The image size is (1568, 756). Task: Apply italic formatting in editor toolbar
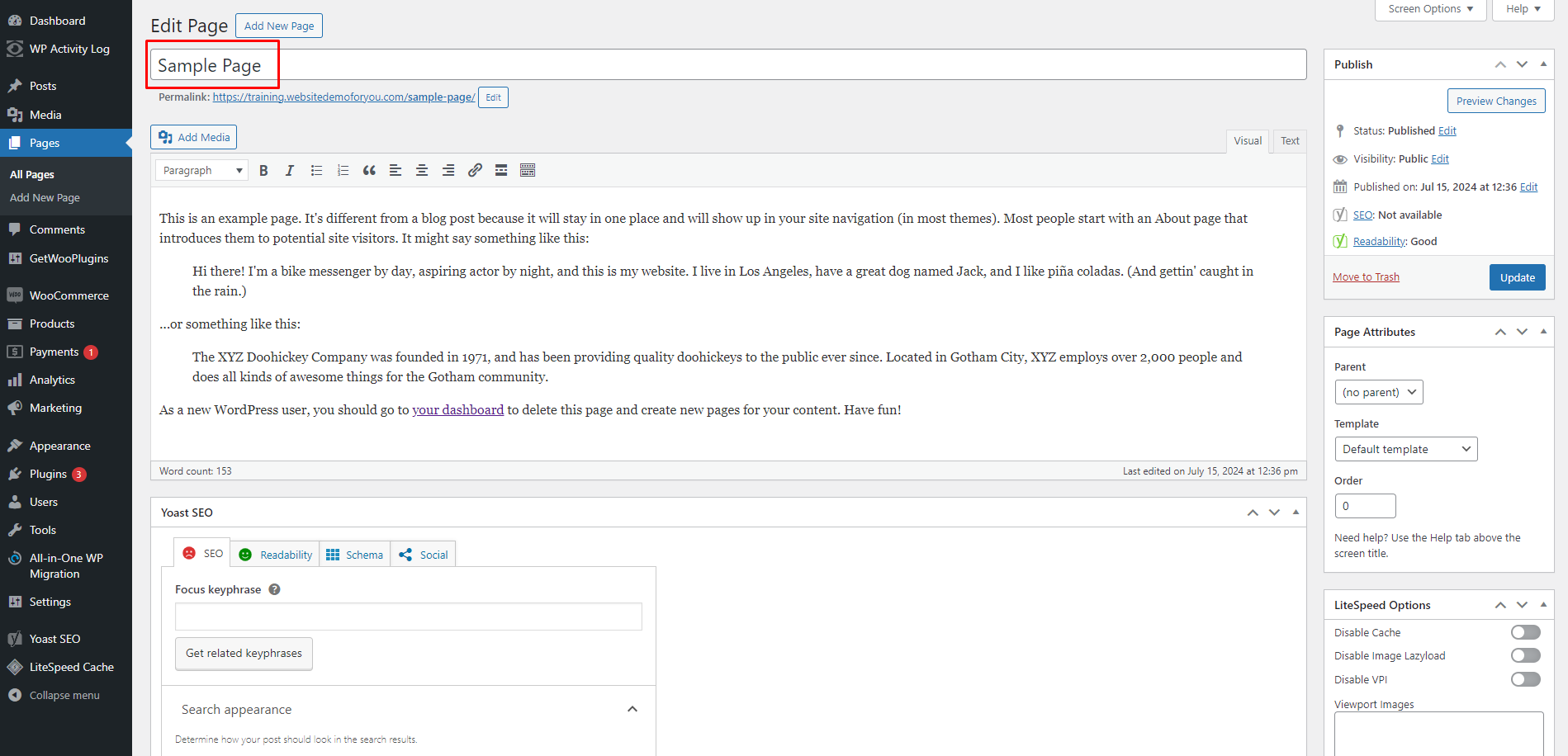[x=289, y=170]
